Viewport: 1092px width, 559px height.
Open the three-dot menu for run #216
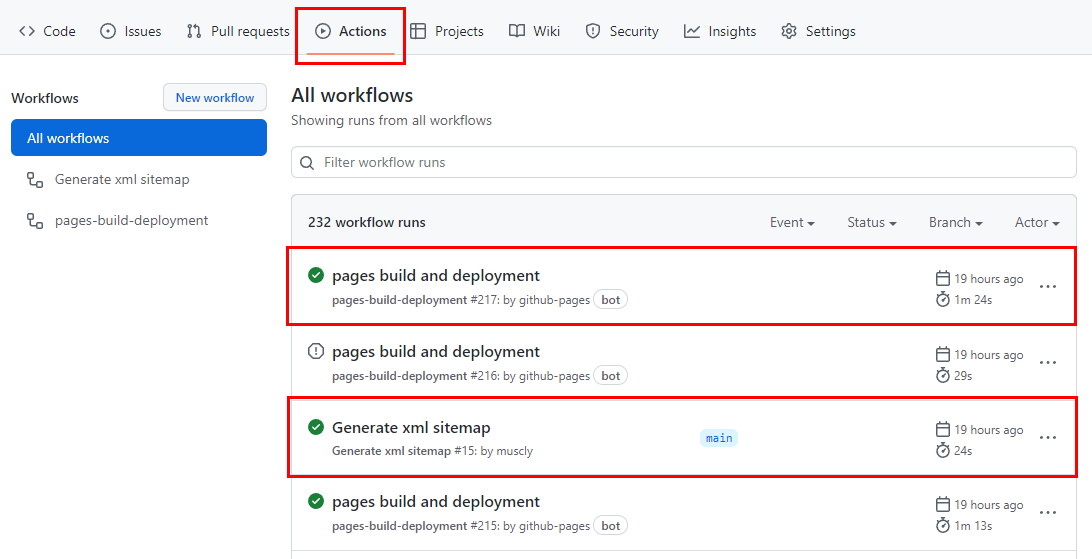click(1047, 363)
